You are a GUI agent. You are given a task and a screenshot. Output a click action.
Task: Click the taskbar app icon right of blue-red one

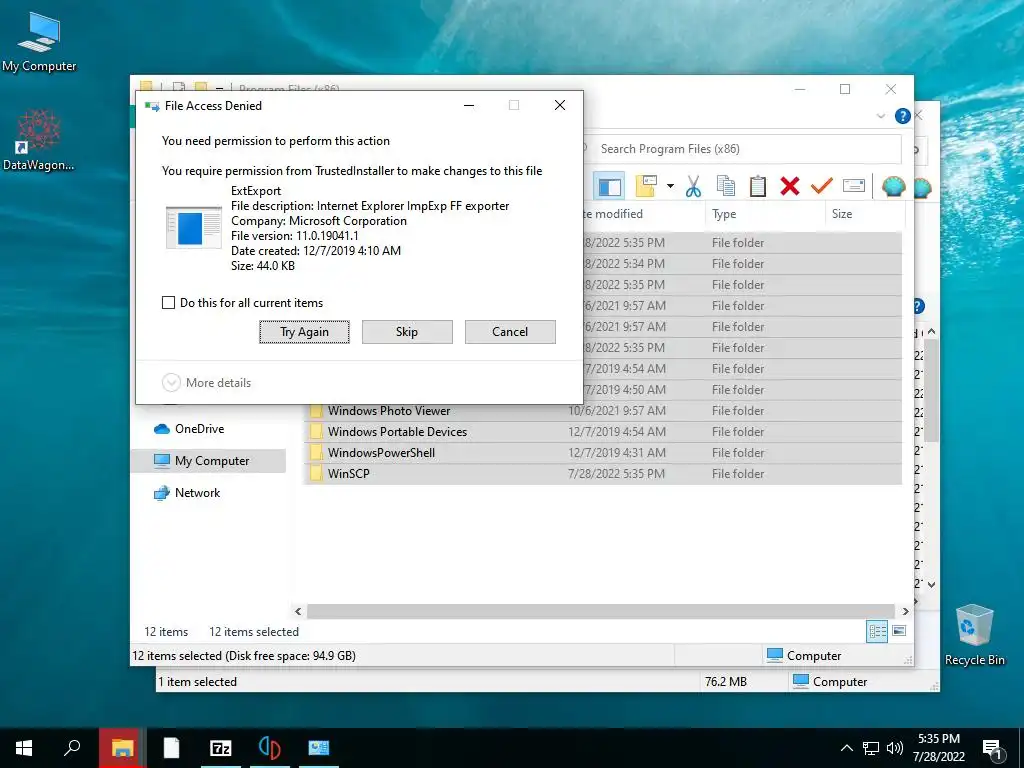[x=319, y=748]
